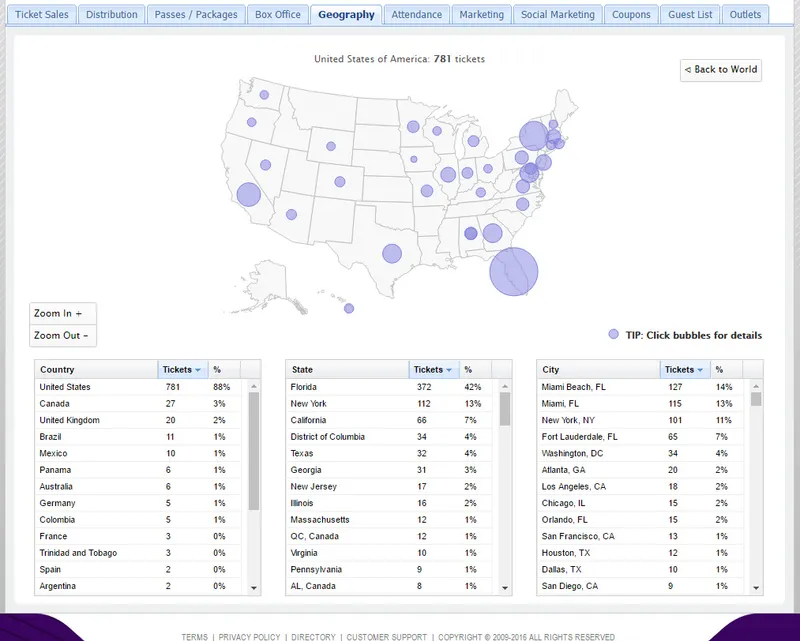The image size is (800, 641).
Task: Click the Back to World button
Action: (720, 70)
